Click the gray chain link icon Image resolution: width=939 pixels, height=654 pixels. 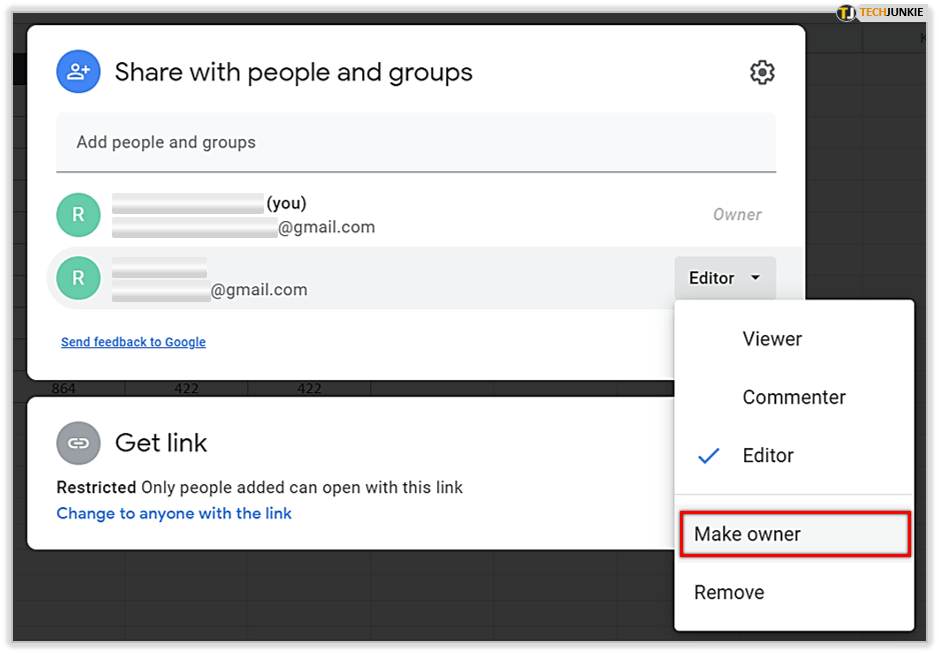point(78,443)
